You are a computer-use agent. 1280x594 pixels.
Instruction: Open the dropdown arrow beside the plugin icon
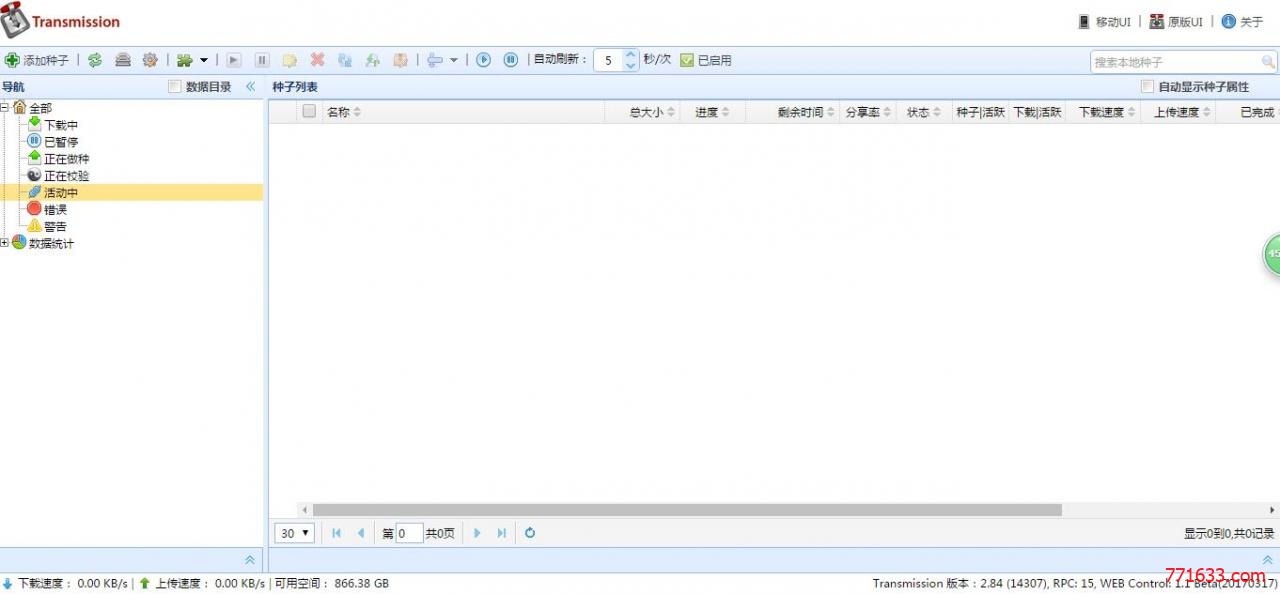pos(204,60)
